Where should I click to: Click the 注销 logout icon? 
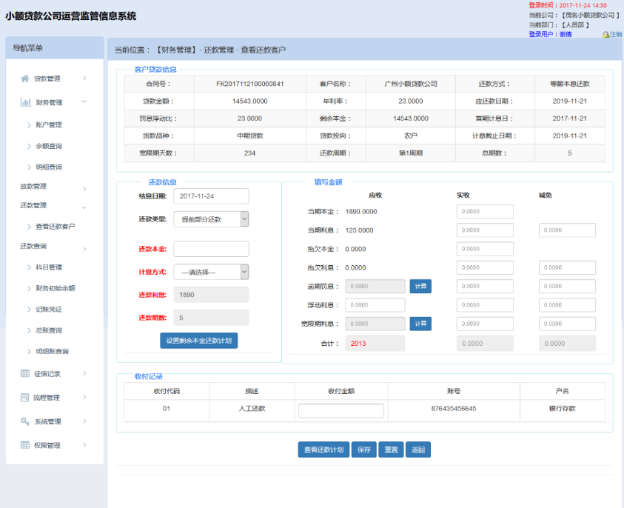point(606,35)
